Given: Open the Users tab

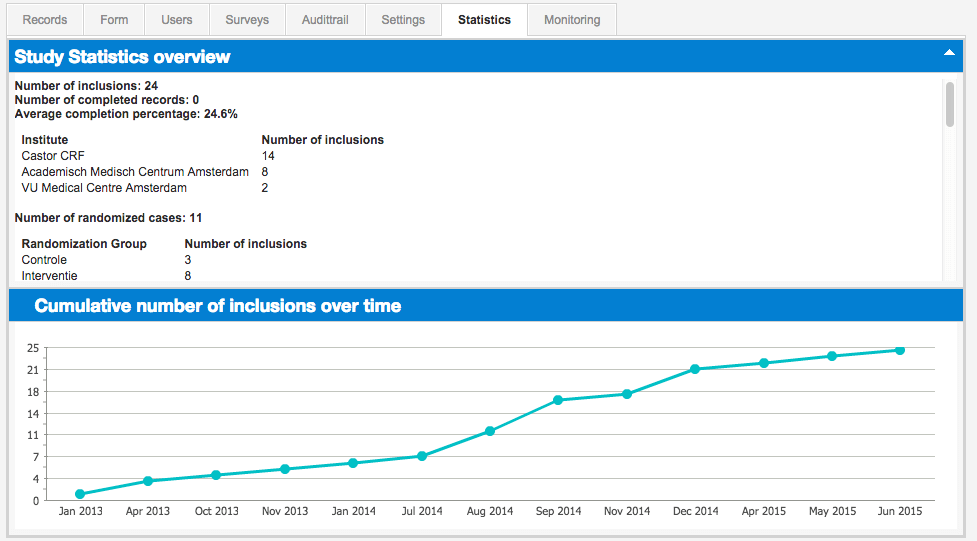Looking at the screenshot, I should coord(177,20).
